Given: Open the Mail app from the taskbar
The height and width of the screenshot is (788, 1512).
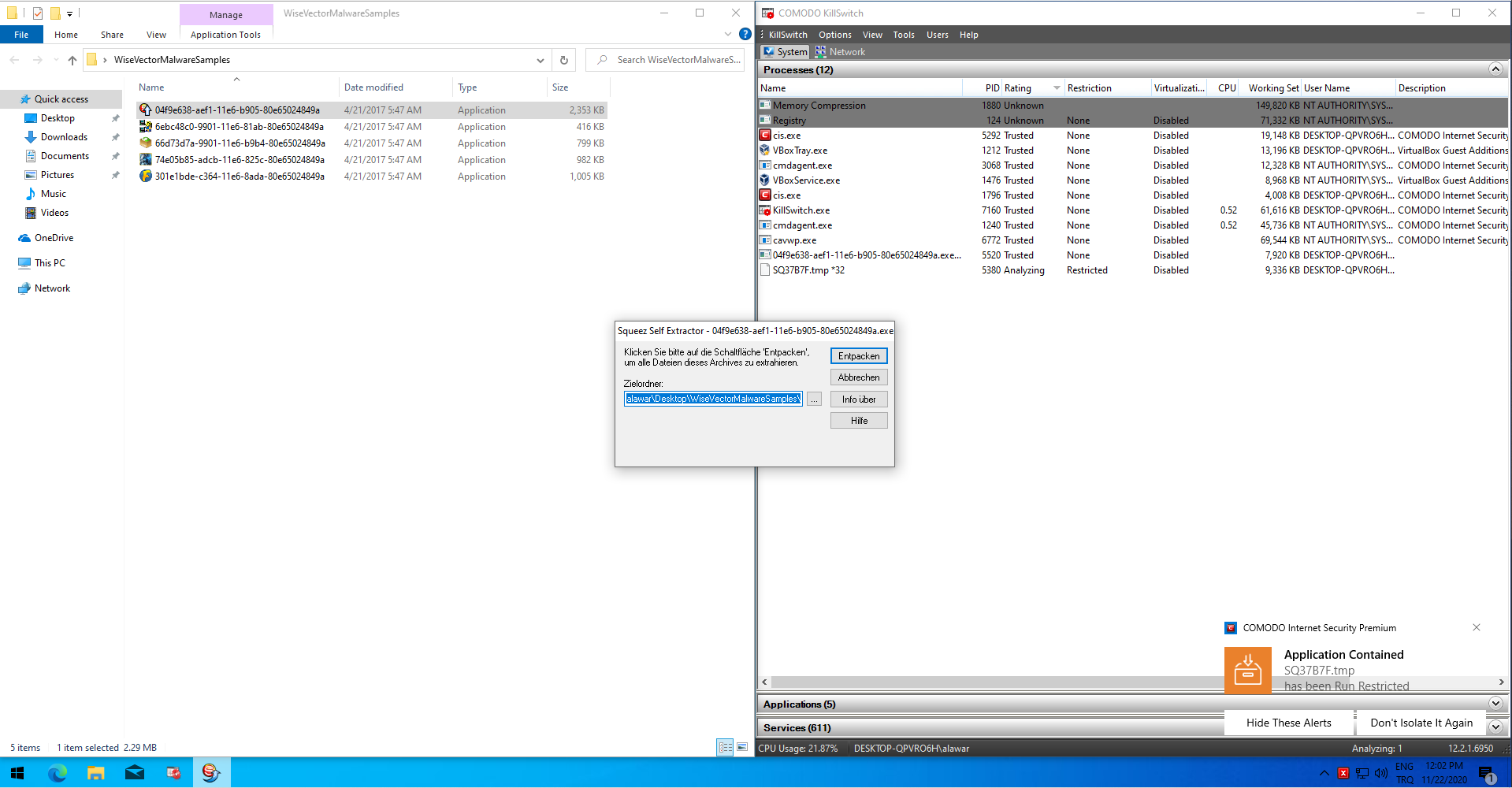Looking at the screenshot, I should [135, 773].
